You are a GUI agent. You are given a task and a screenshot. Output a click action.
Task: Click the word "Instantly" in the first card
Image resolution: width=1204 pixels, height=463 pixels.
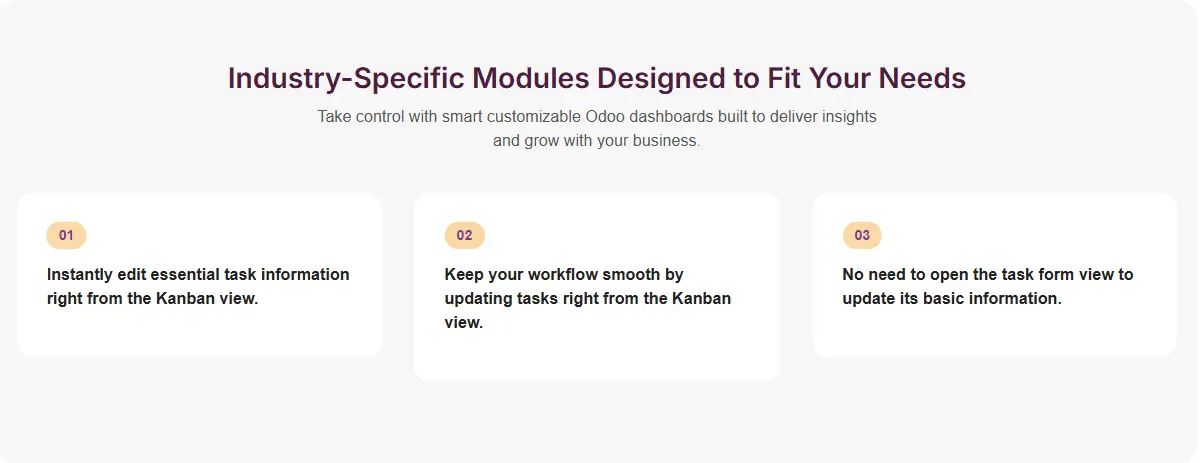(81, 274)
